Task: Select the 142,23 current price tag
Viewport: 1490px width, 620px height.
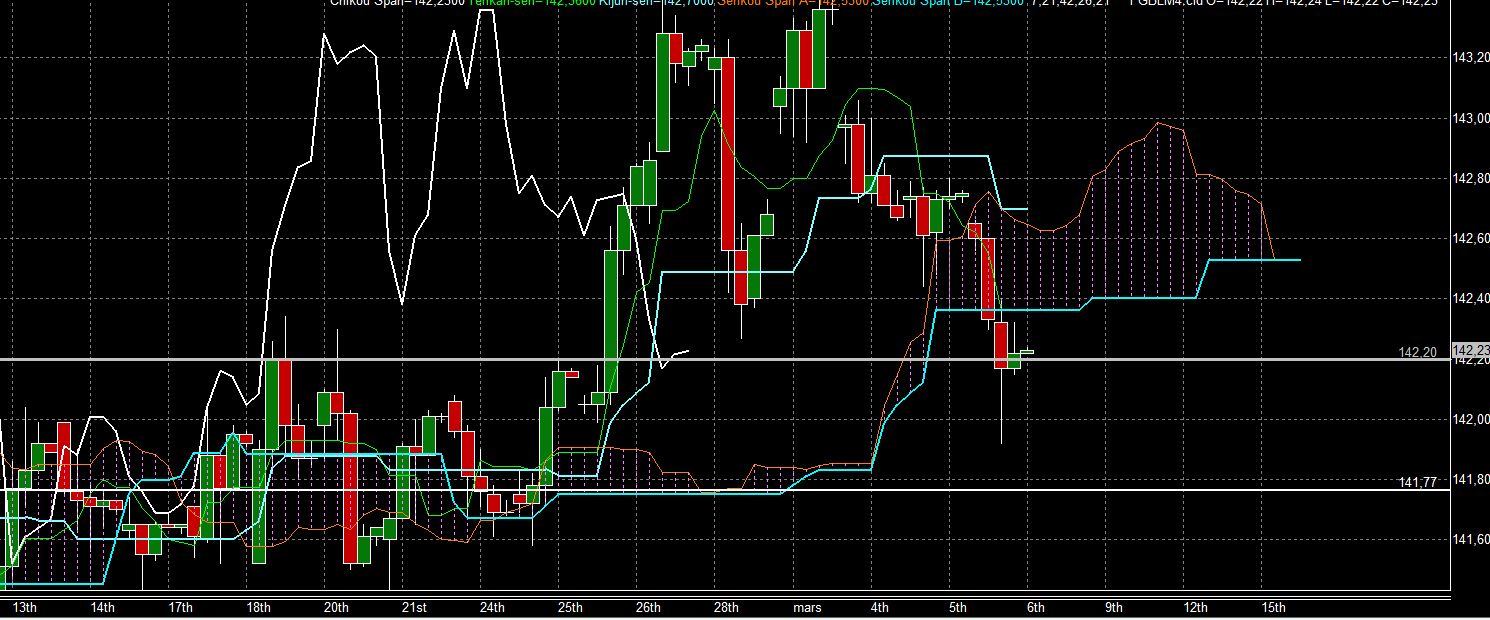Action: pos(1470,350)
